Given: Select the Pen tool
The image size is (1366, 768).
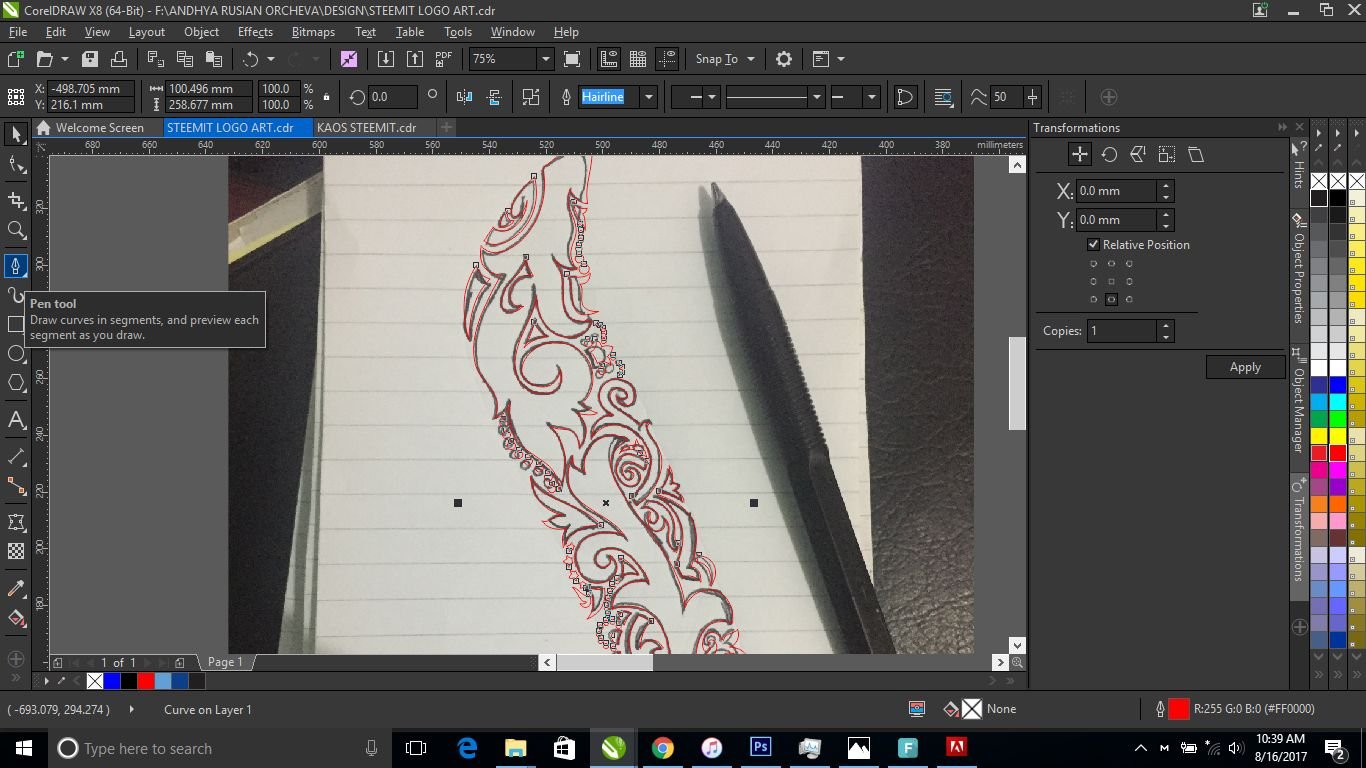Looking at the screenshot, I should coord(16,265).
